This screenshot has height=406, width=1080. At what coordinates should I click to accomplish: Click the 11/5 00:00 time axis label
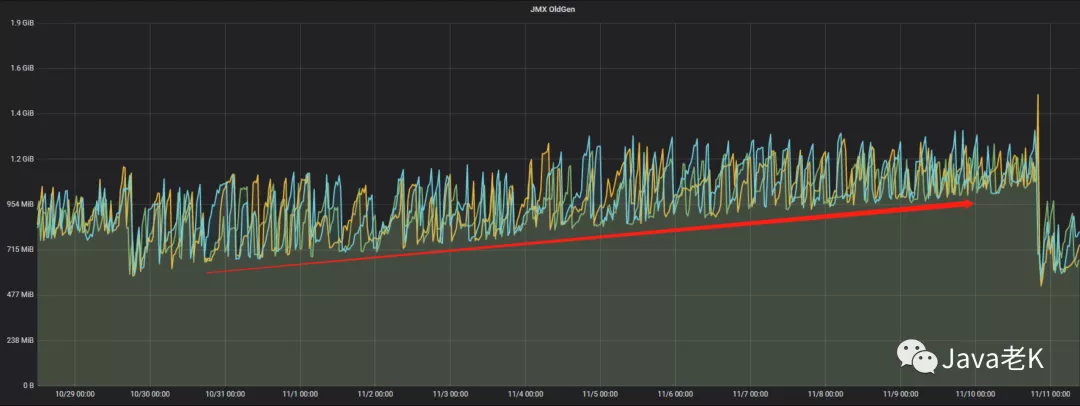coord(599,395)
